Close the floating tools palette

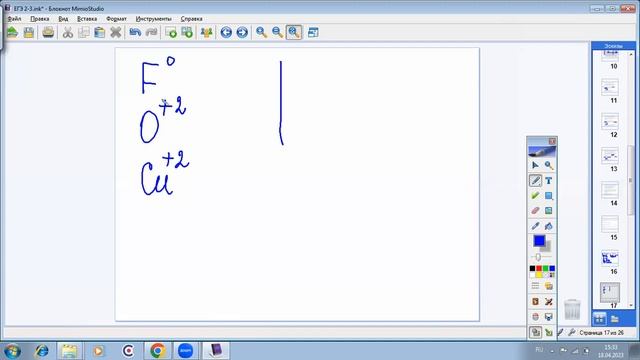pyautogui.click(x=552, y=141)
